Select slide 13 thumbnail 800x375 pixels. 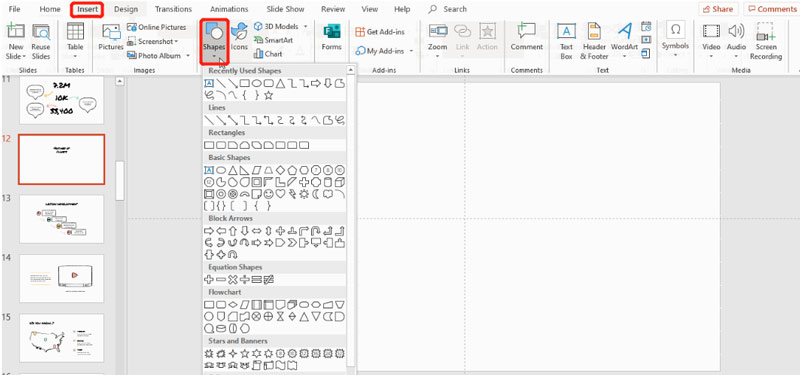click(x=61, y=219)
